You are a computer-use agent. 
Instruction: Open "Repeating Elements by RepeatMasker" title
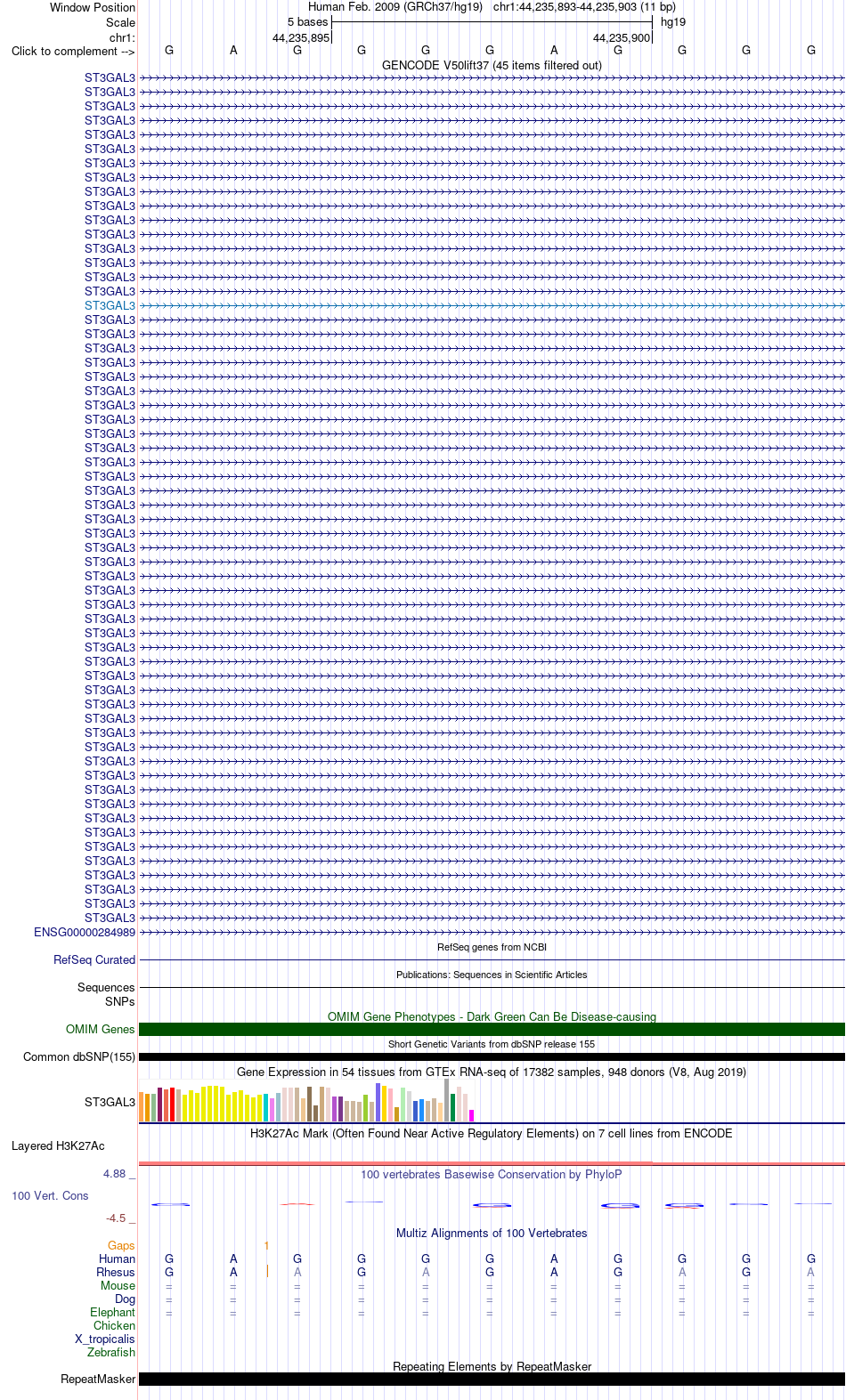point(492,1366)
